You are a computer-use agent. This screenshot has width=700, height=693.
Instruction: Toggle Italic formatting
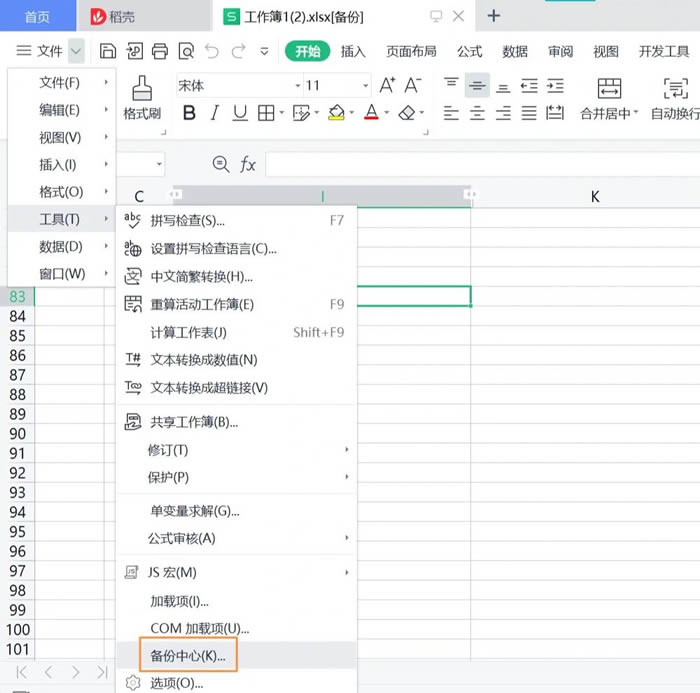tap(215, 113)
